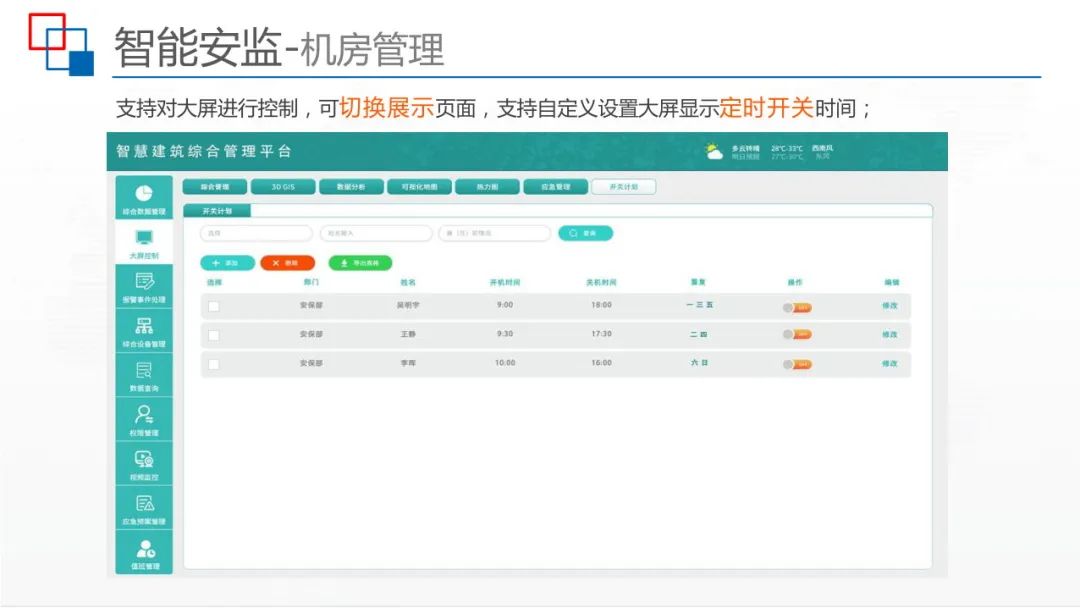Open the 3D GIS tab
Image resolution: width=1080 pixels, height=608 pixels.
[285, 186]
